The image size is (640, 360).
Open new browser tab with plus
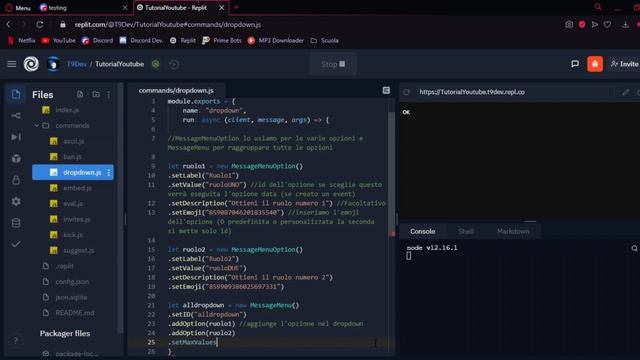tap(236, 7)
